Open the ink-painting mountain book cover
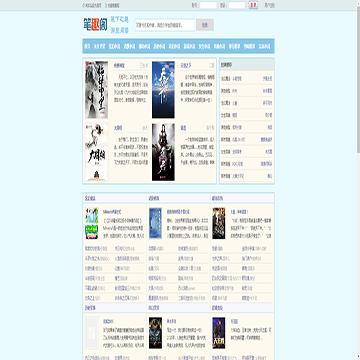 tap(96, 90)
